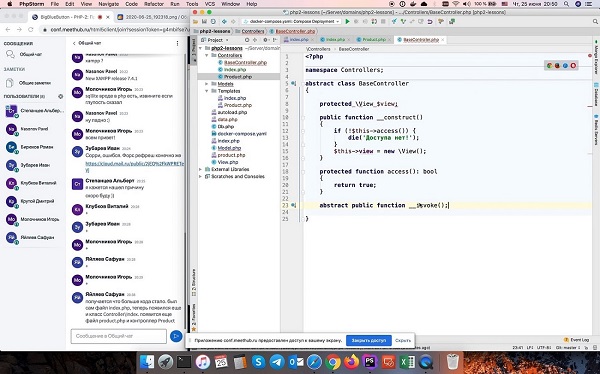Open the run configuration dropdown docker-compose.yaml
This screenshot has height=374, width=600.
tap(291, 21)
